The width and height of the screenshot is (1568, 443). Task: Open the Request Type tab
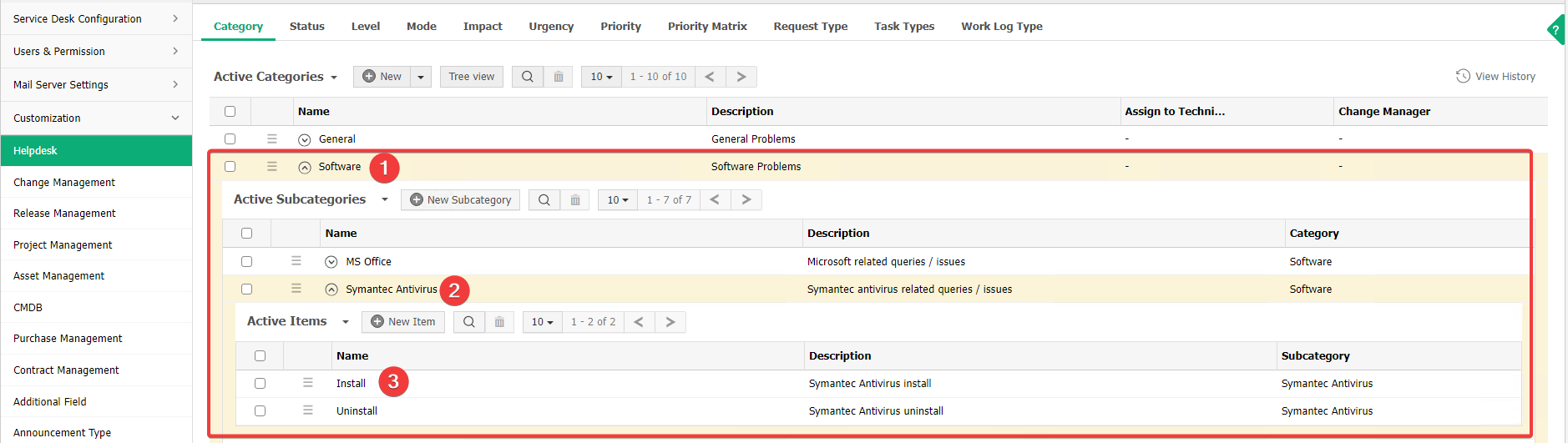810,27
